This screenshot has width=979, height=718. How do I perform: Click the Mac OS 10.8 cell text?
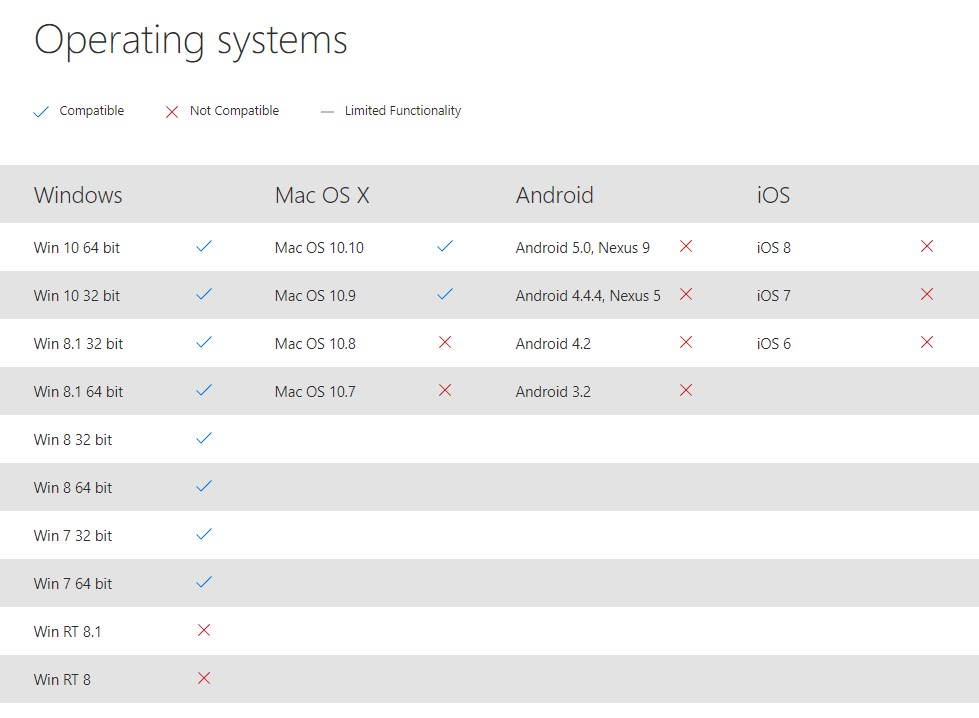click(x=315, y=344)
